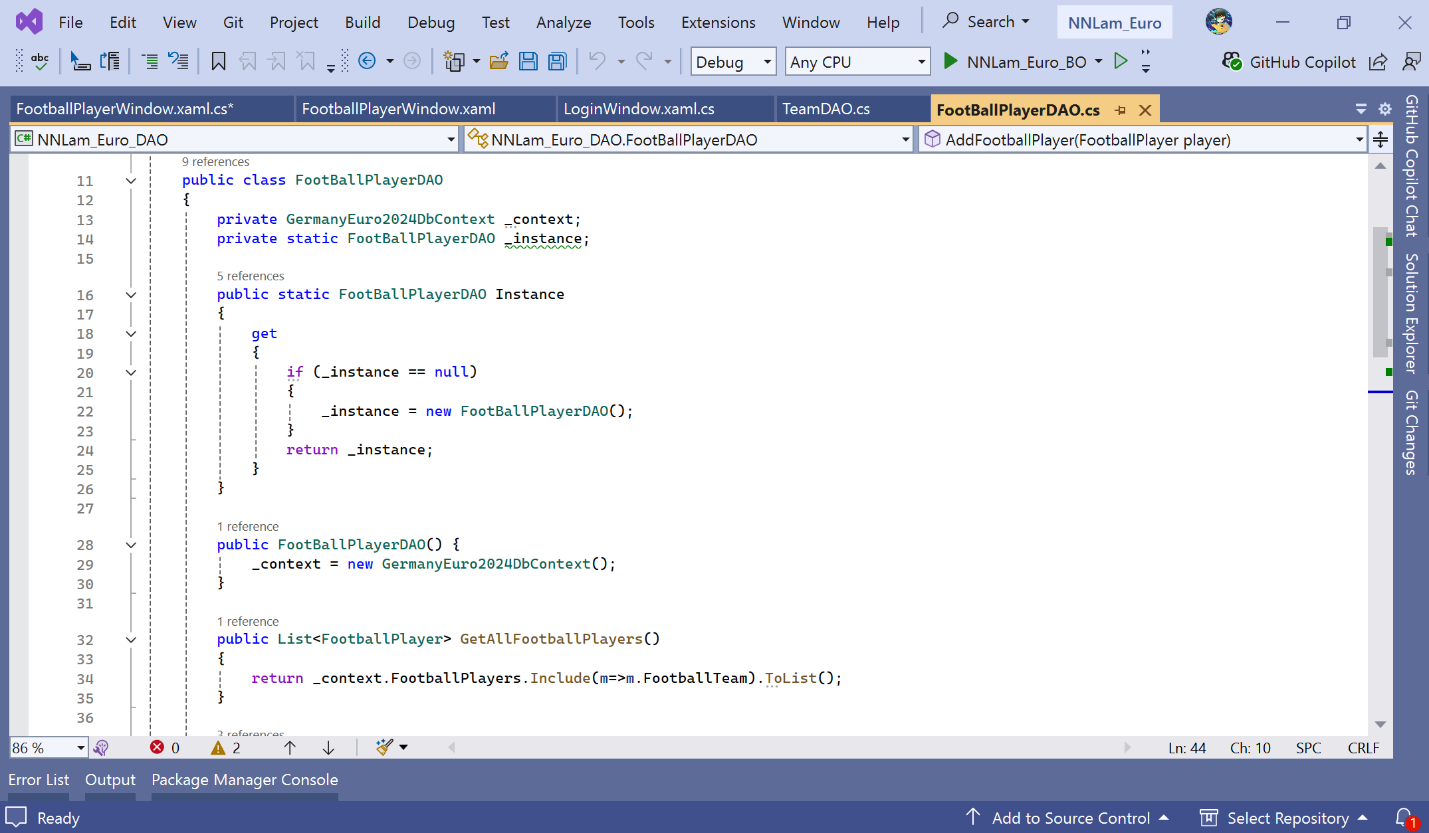Click the increase line indent icon
Image resolution: width=1429 pixels, height=833 pixels.
[x=149, y=61]
